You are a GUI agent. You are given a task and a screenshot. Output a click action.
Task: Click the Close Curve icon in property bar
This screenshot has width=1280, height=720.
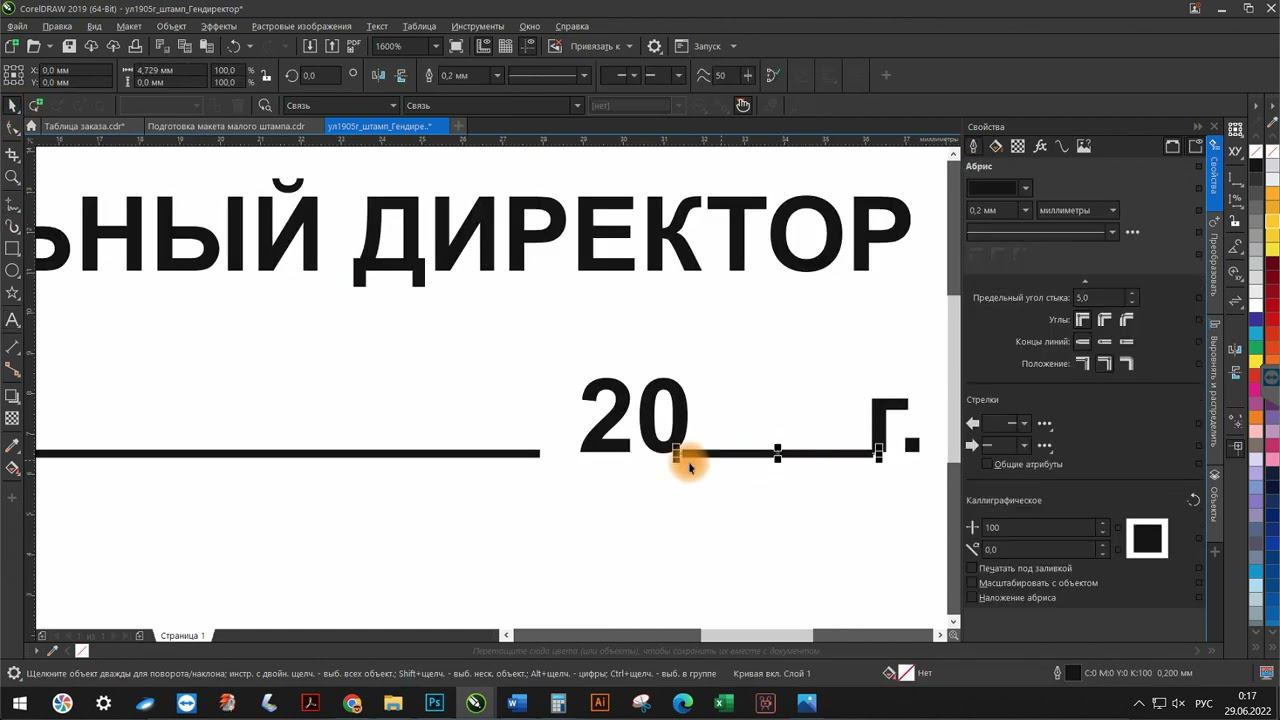tap(772, 75)
